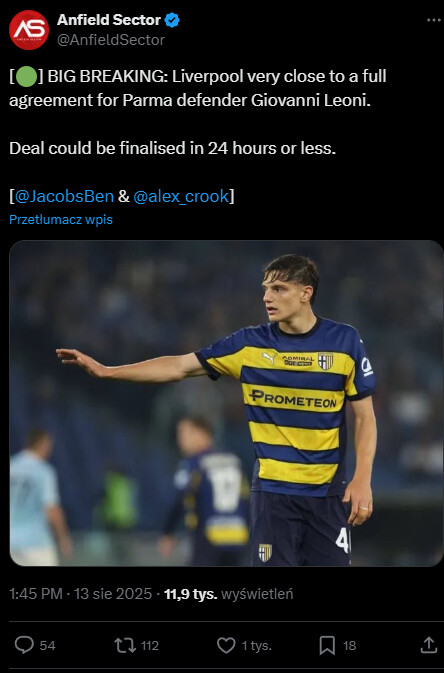Click the 54 replies count
Image resolution: width=444 pixels, height=673 pixels.
48,646
